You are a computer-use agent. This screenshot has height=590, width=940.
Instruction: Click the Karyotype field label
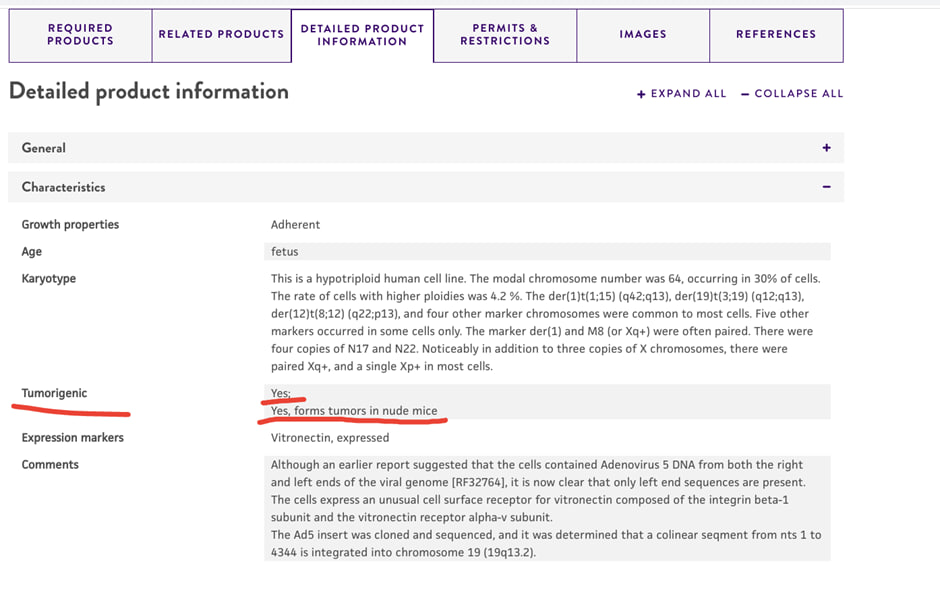click(x=48, y=278)
